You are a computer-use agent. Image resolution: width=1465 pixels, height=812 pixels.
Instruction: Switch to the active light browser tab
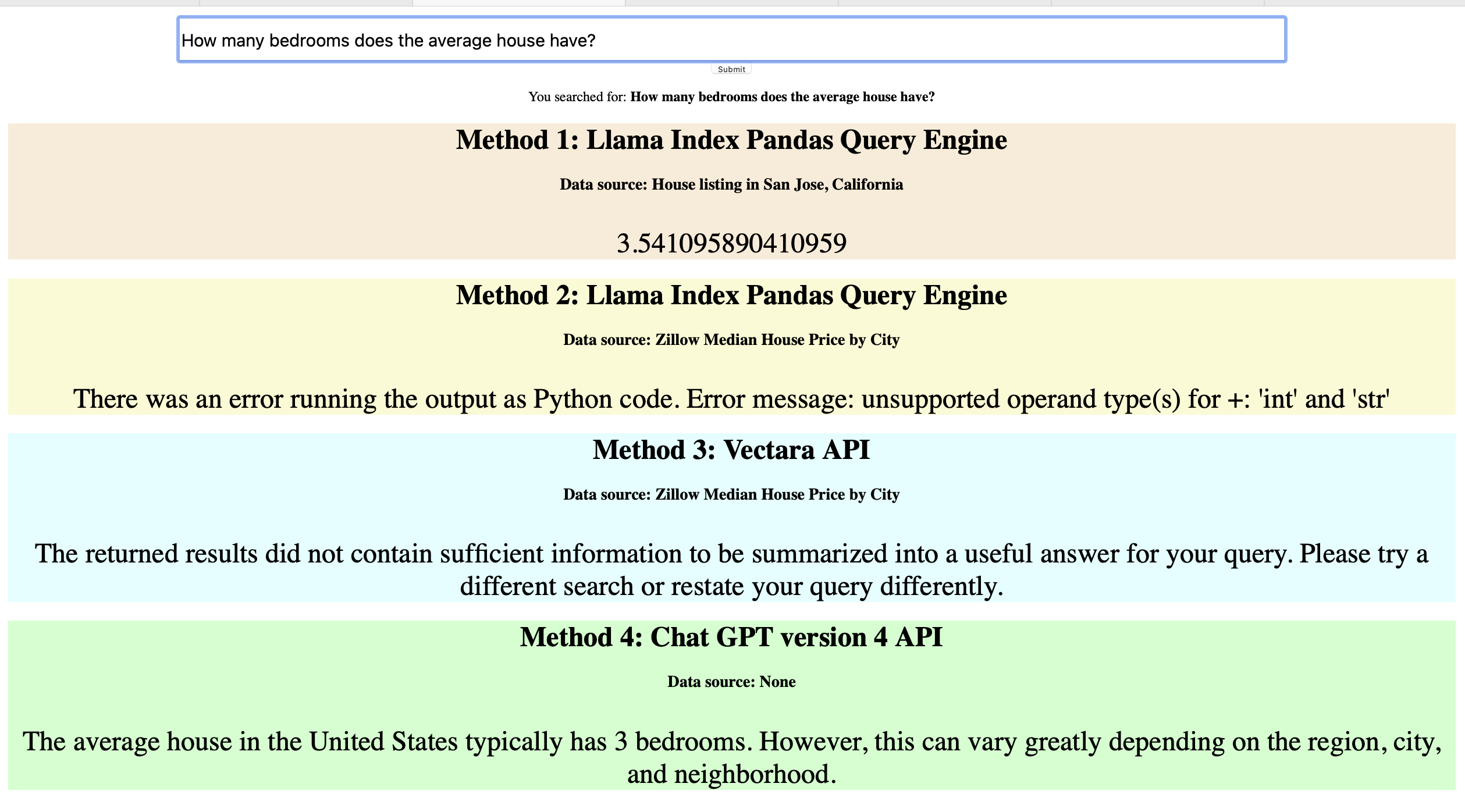[519, 3]
